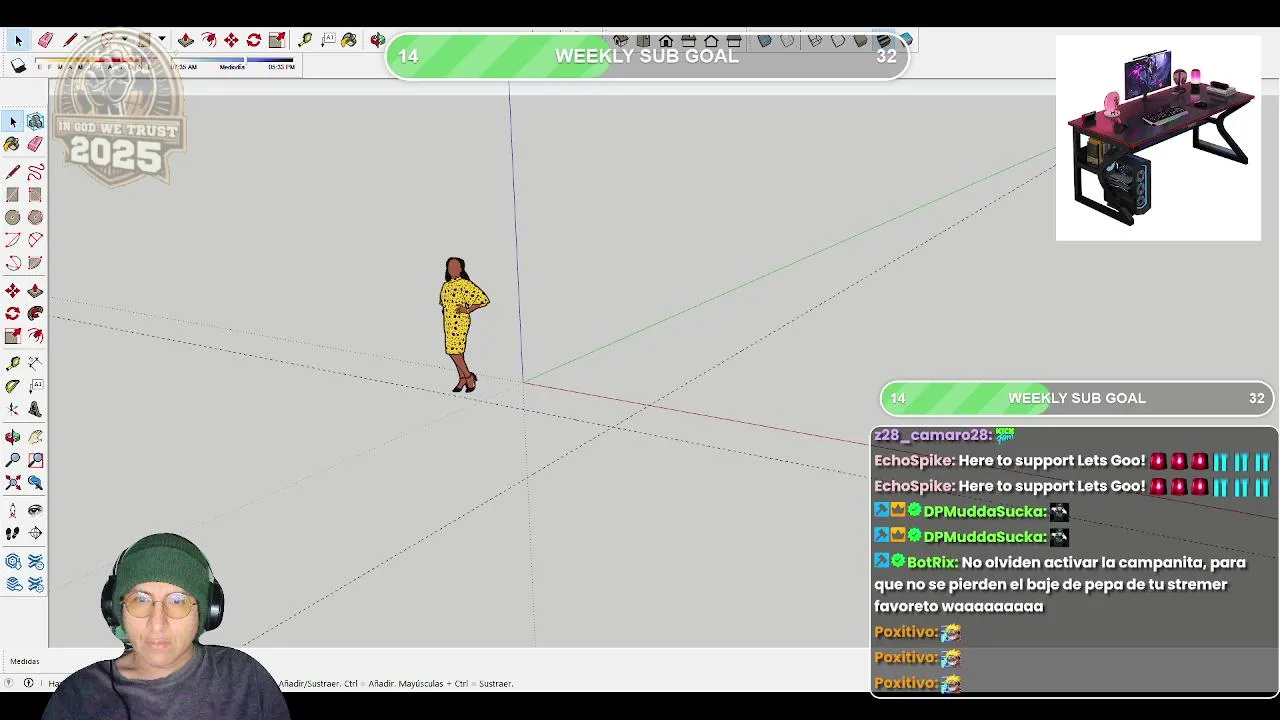Select the Follow Me tool
The height and width of the screenshot is (720, 1280).
click(x=35, y=314)
